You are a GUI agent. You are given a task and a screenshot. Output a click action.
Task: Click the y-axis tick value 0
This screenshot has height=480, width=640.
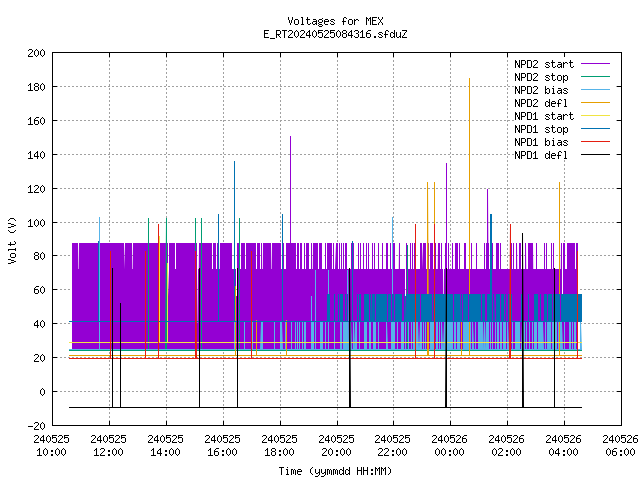[42, 392]
